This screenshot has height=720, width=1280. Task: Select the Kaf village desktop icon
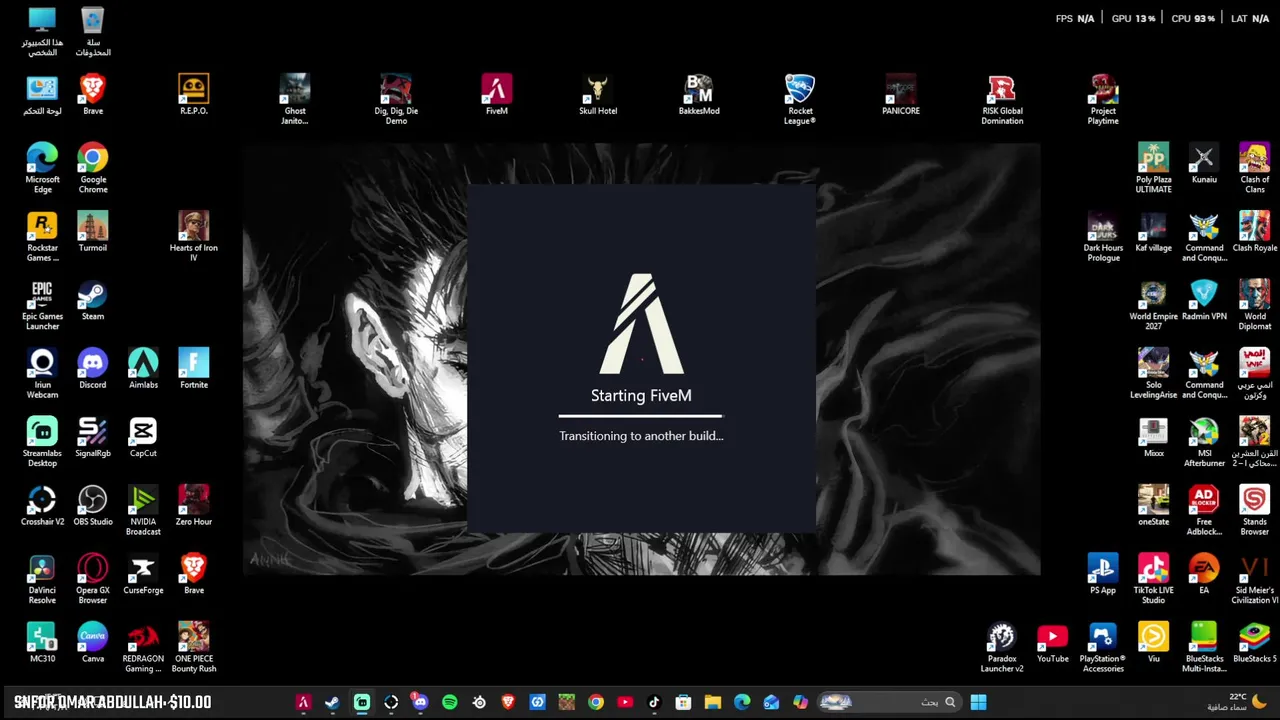1153,232
